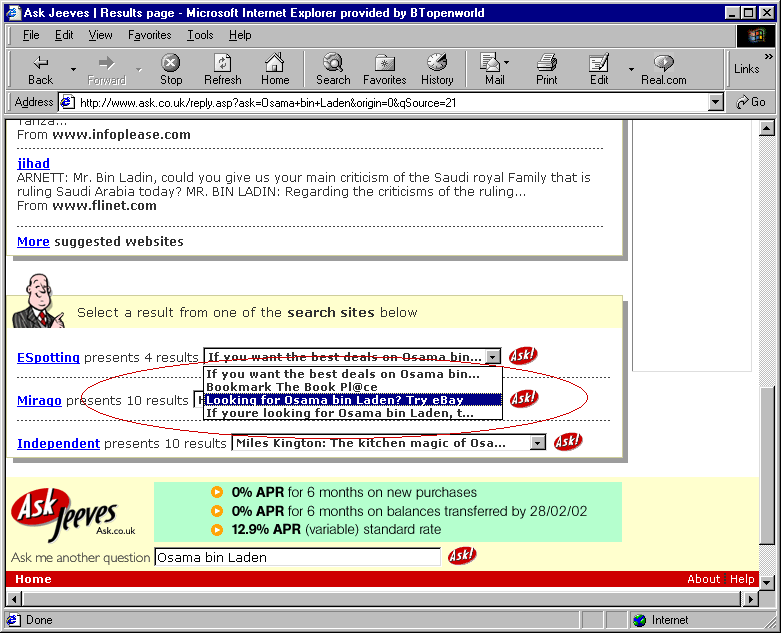781x633 pixels.
Task: Click the Ask! button in the Mirago row
Action: pos(524,398)
